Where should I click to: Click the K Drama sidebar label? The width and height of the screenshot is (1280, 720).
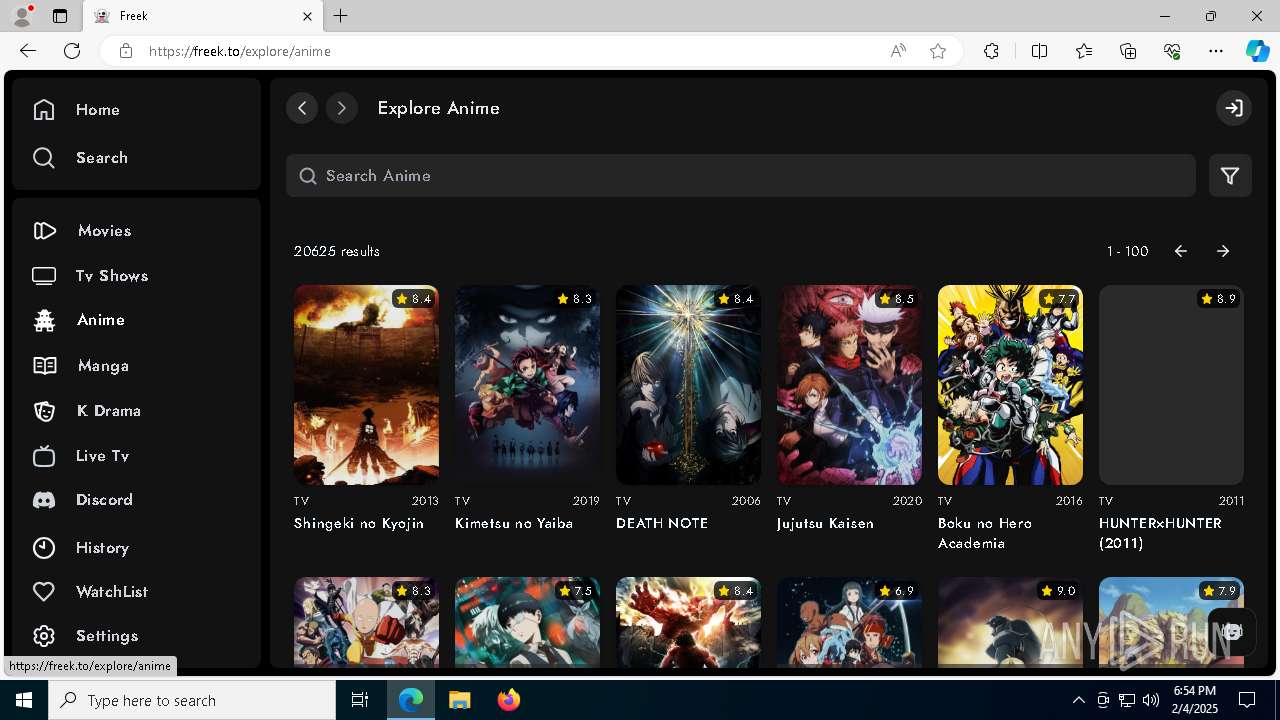pyautogui.click(x=109, y=411)
